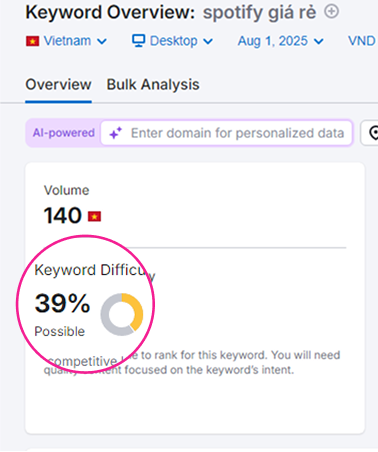Select the Overview tab
Screen dimensions: 378x452
[x=58, y=85]
